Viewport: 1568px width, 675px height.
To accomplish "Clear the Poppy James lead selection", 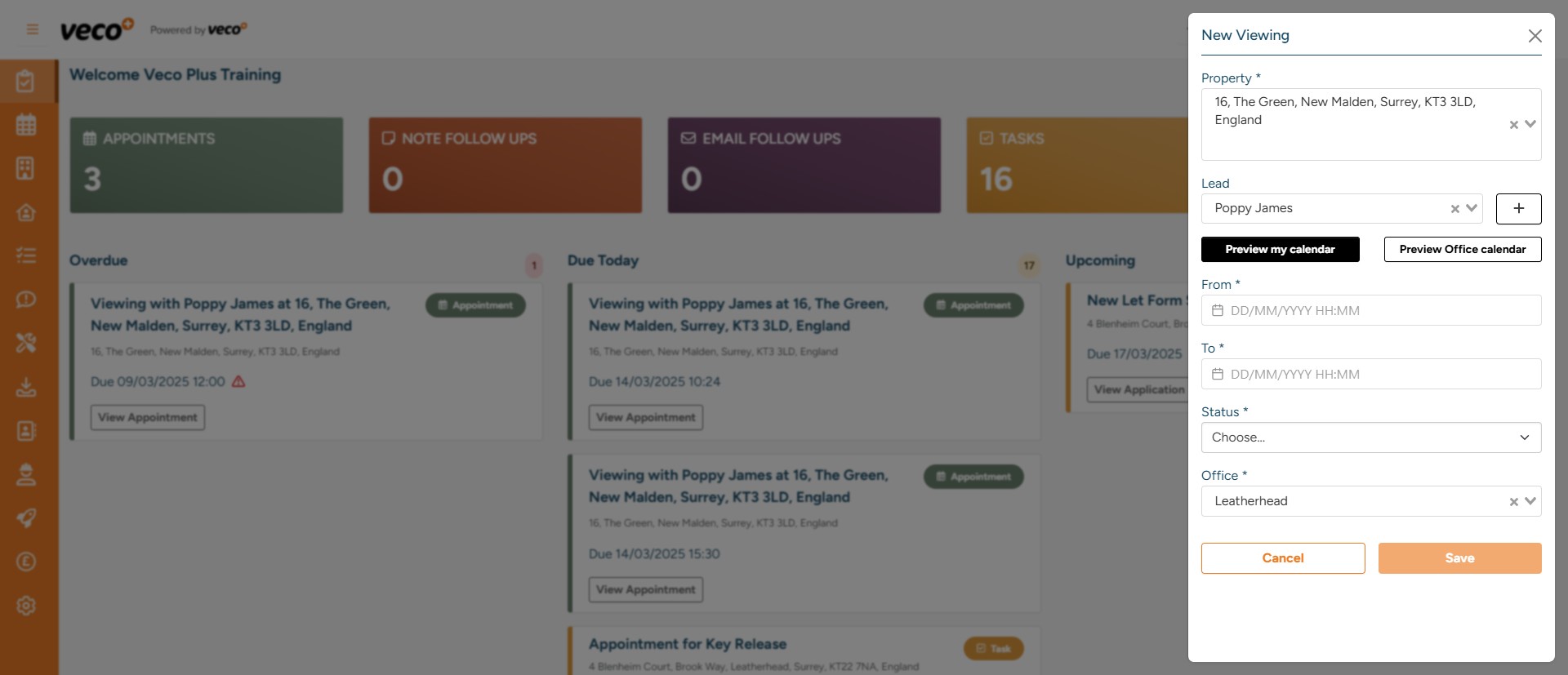I will [1454, 209].
